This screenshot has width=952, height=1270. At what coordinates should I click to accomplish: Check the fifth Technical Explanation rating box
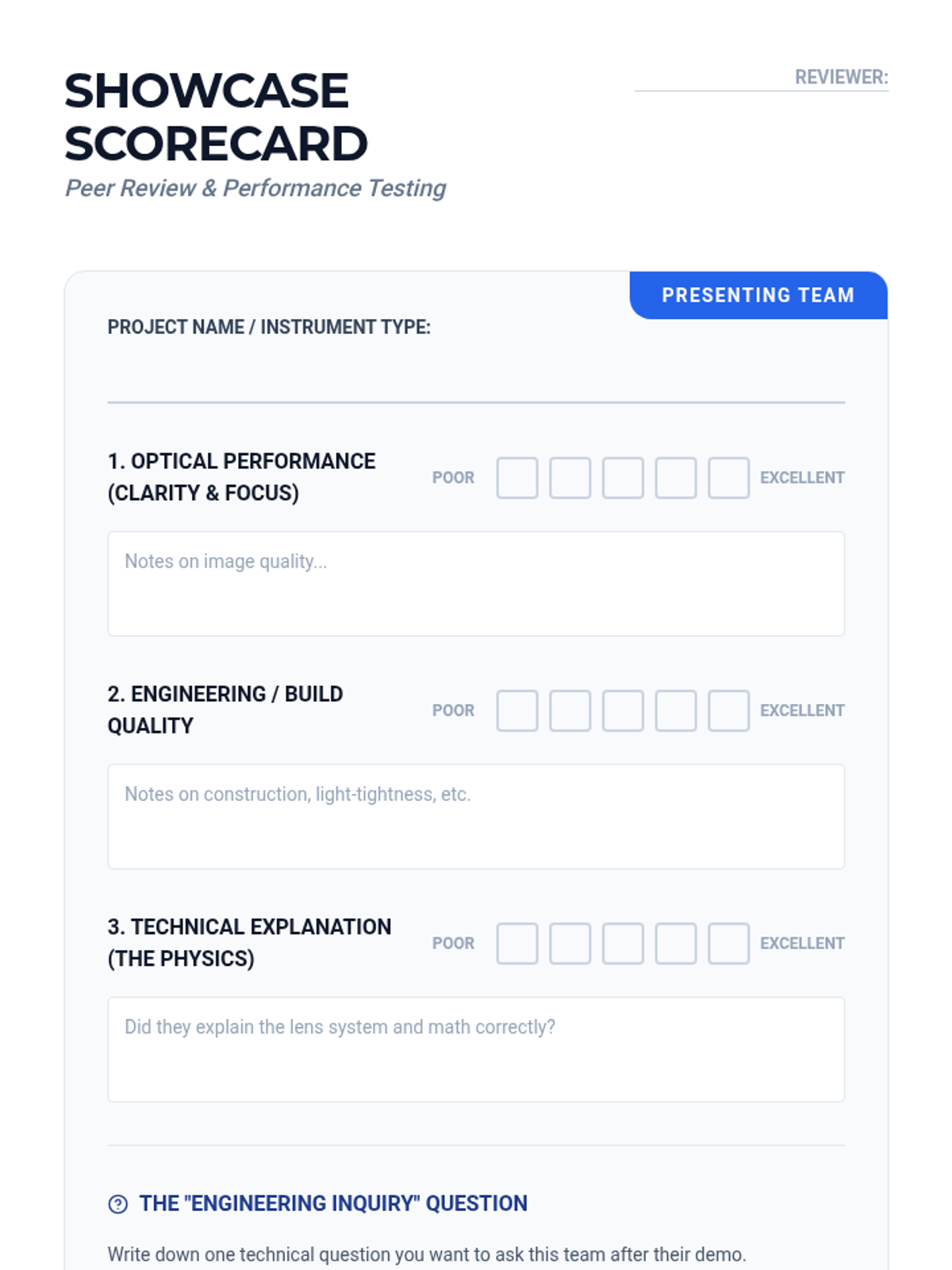(728, 943)
